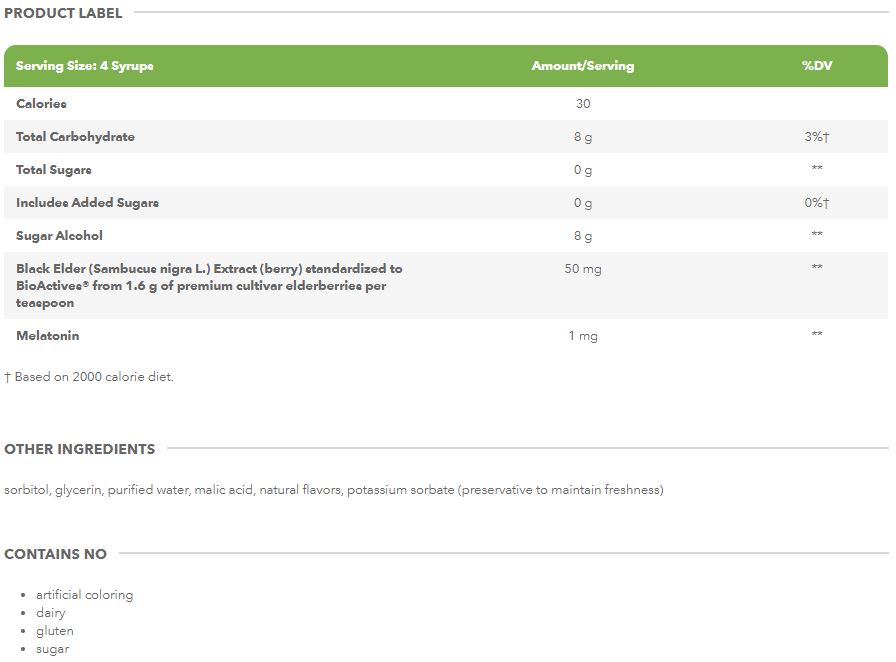
Task: Click the OTHER INGREDIENTS section heading
Action: (79, 449)
